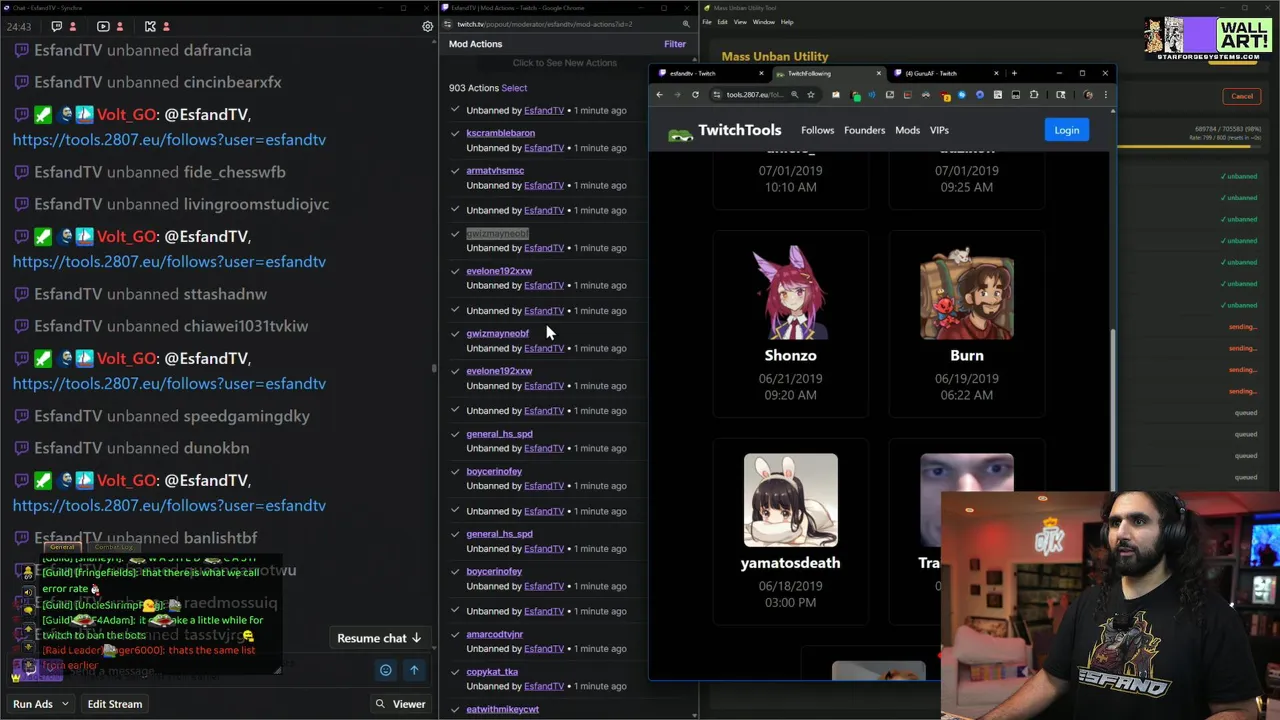The height and width of the screenshot is (720, 1280).
Task: Open Window menu in Mass Unban Utility
Action: click(763, 22)
